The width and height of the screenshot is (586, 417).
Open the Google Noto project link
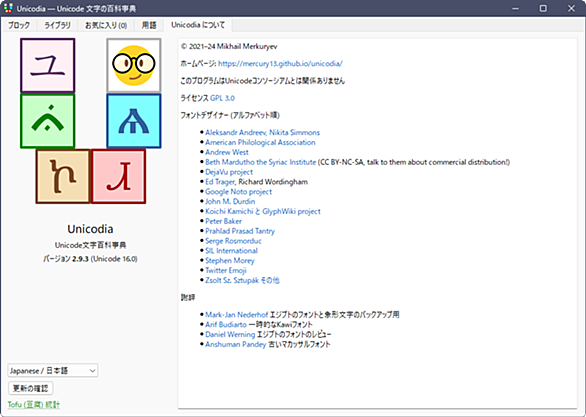tap(238, 192)
